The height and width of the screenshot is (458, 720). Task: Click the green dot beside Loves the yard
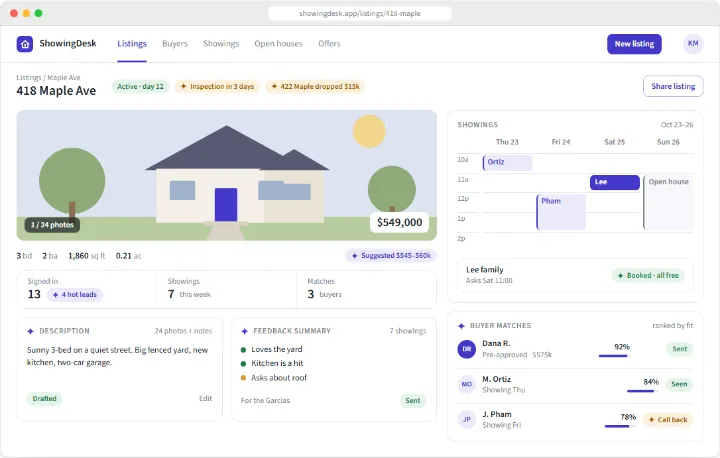click(x=243, y=350)
